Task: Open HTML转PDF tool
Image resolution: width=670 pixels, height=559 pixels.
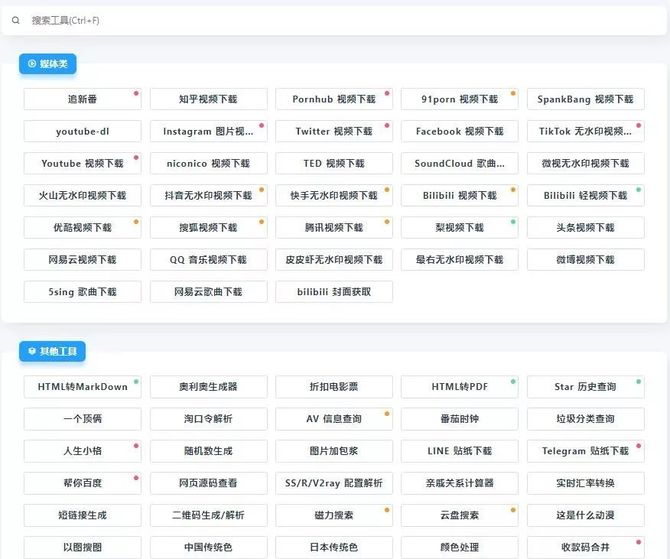Action: (x=459, y=387)
